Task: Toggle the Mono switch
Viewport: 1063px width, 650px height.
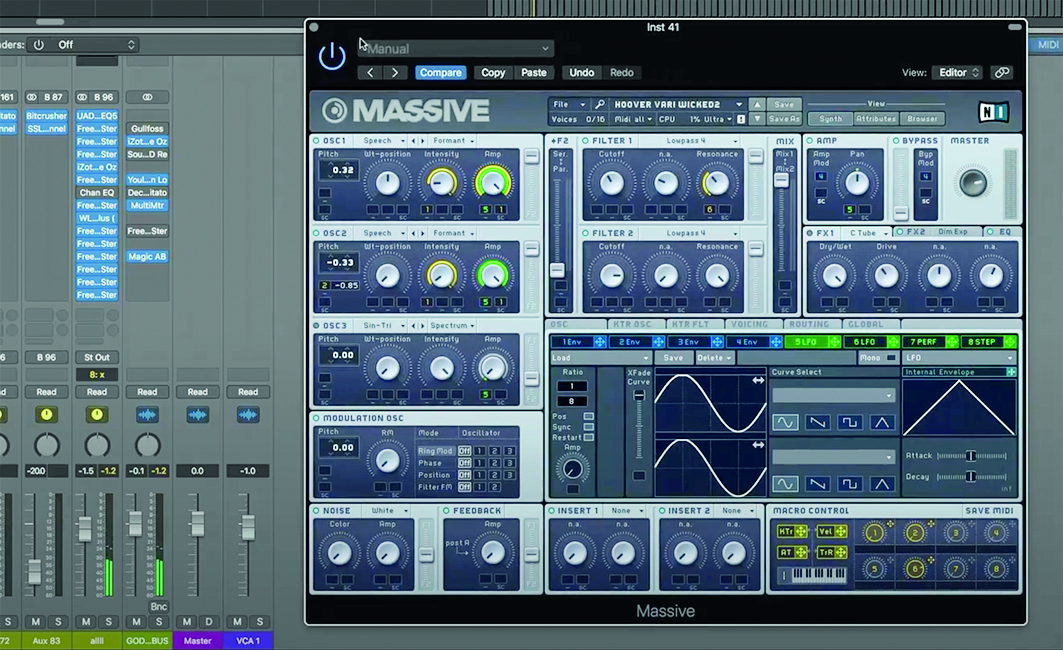Action: pyautogui.click(x=891, y=358)
